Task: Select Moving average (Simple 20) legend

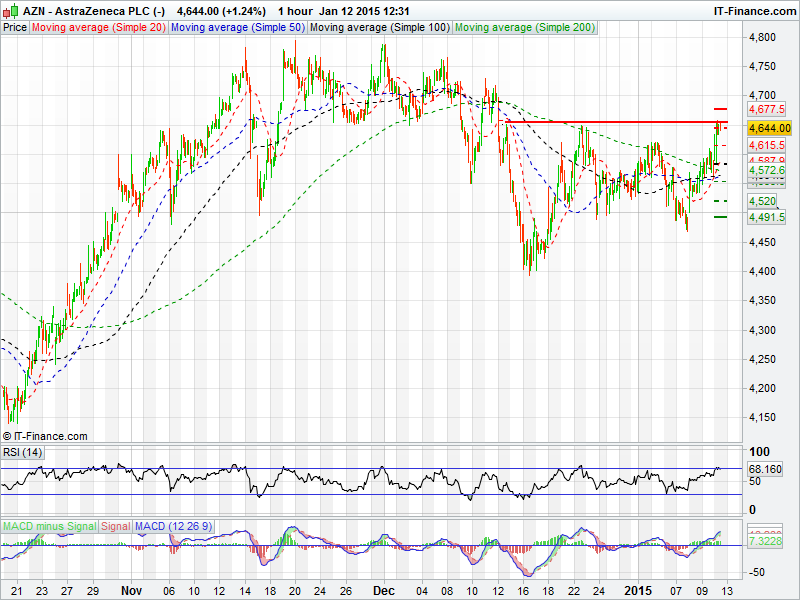Action: click(98, 27)
